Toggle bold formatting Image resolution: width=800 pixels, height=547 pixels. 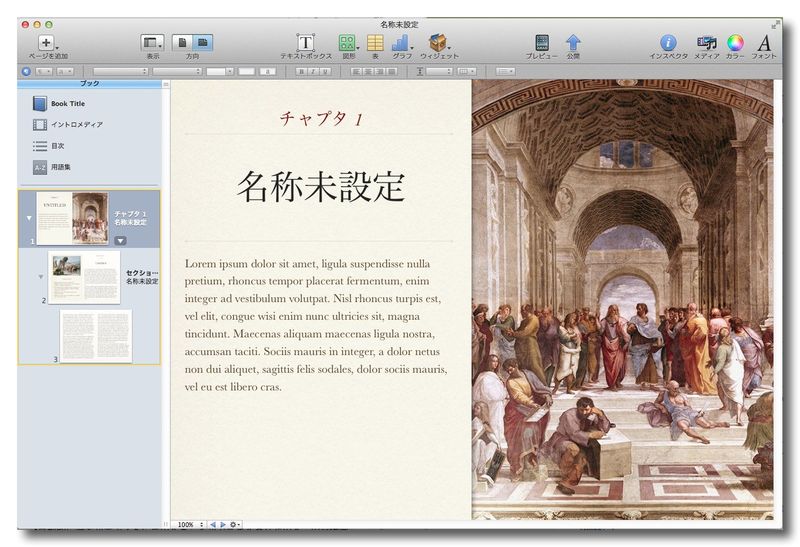click(302, 71)
